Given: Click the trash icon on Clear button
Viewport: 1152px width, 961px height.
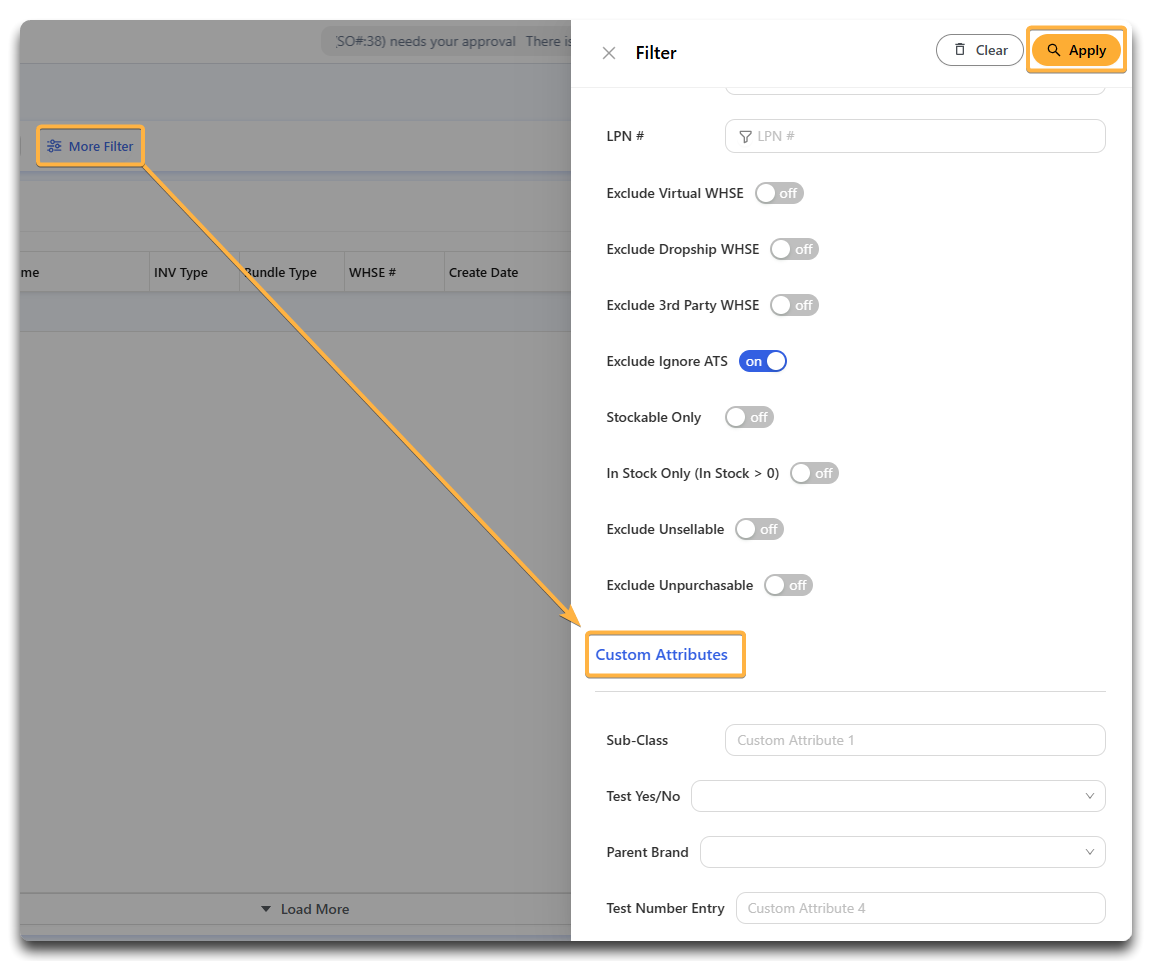Looking at the screenshot, I should (x=960, y=50).
